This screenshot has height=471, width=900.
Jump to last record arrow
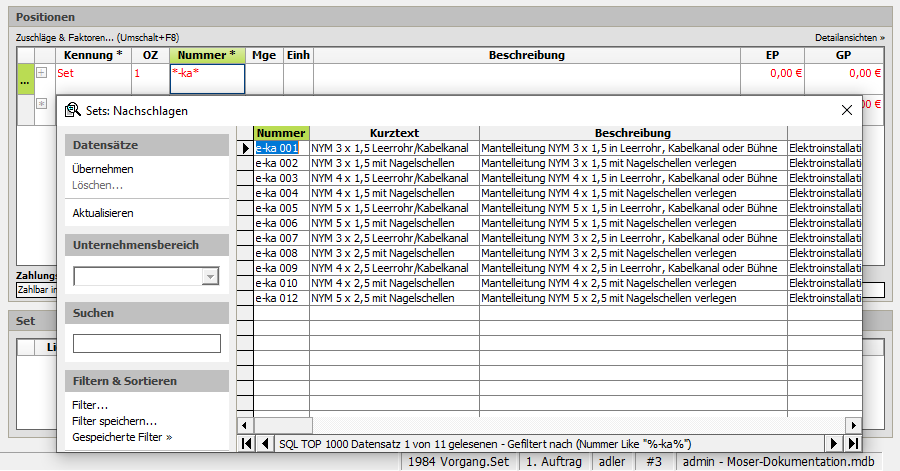click(853, 443)
